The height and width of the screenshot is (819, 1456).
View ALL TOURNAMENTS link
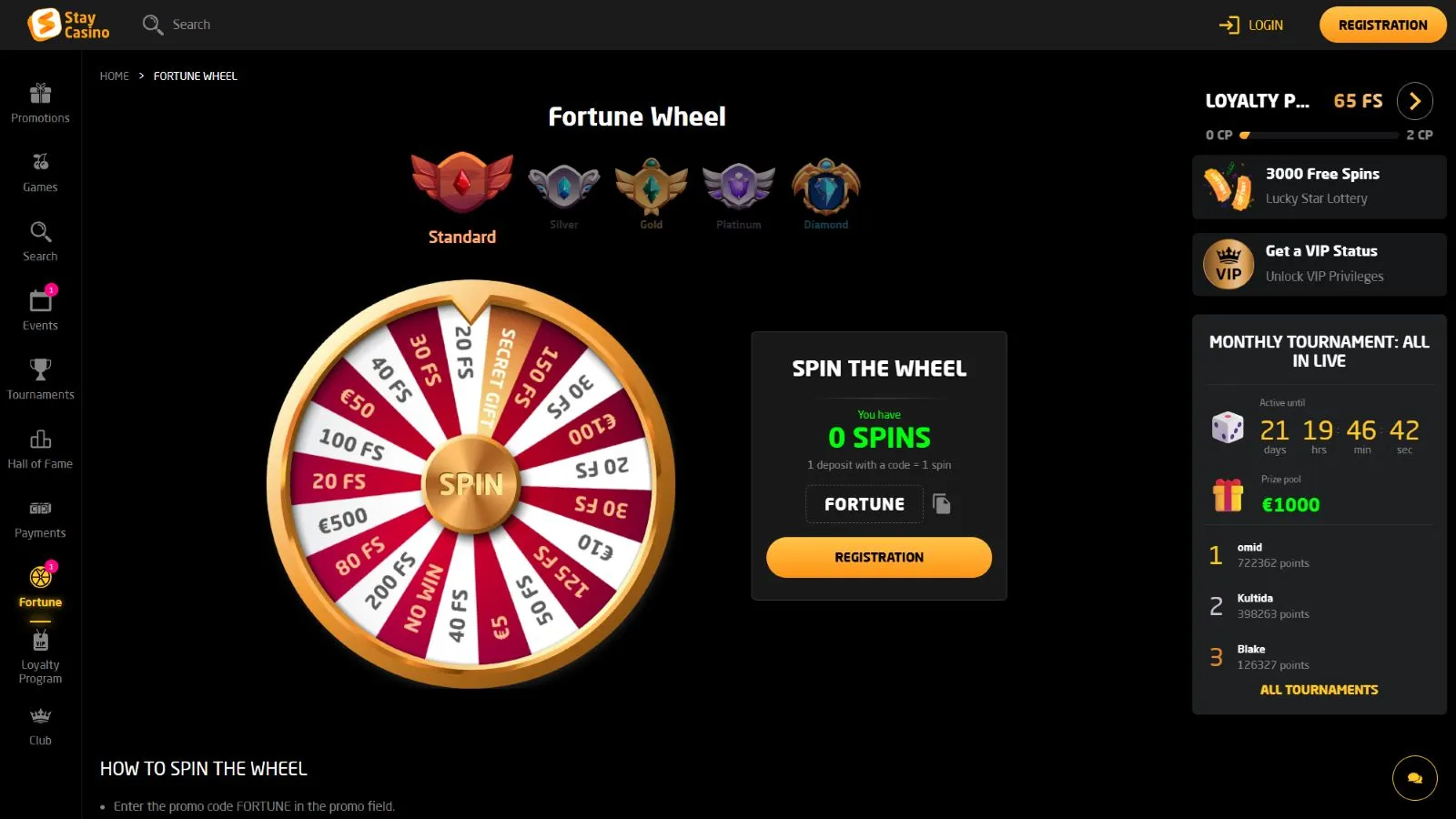pyautogui.click(x=1319, y=690)
